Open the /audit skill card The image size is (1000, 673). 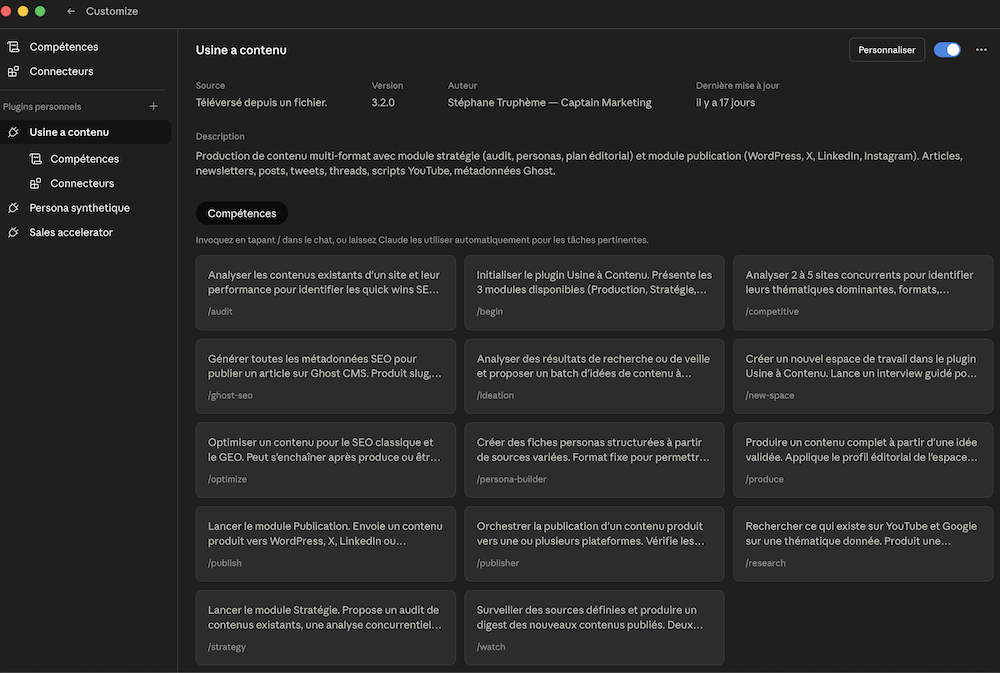click(325, 292)
